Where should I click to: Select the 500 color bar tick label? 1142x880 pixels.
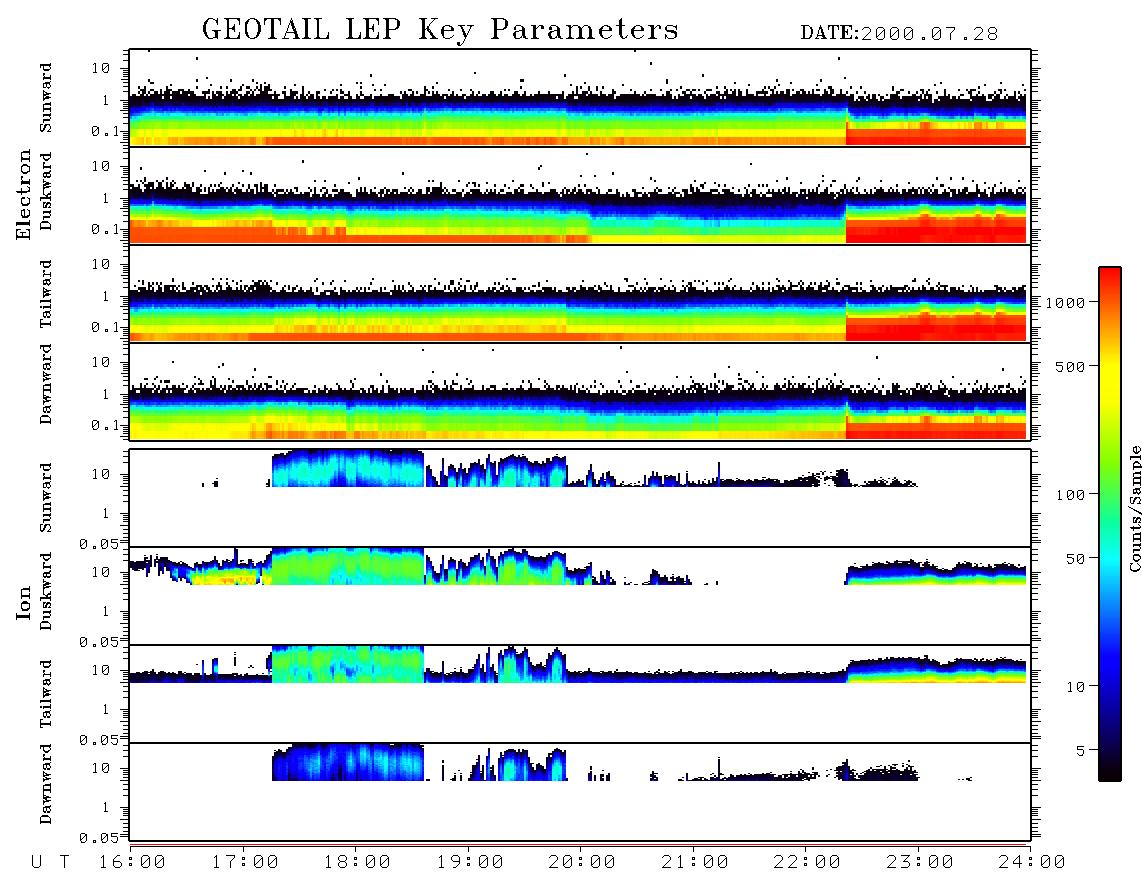tap(1071, 366)
